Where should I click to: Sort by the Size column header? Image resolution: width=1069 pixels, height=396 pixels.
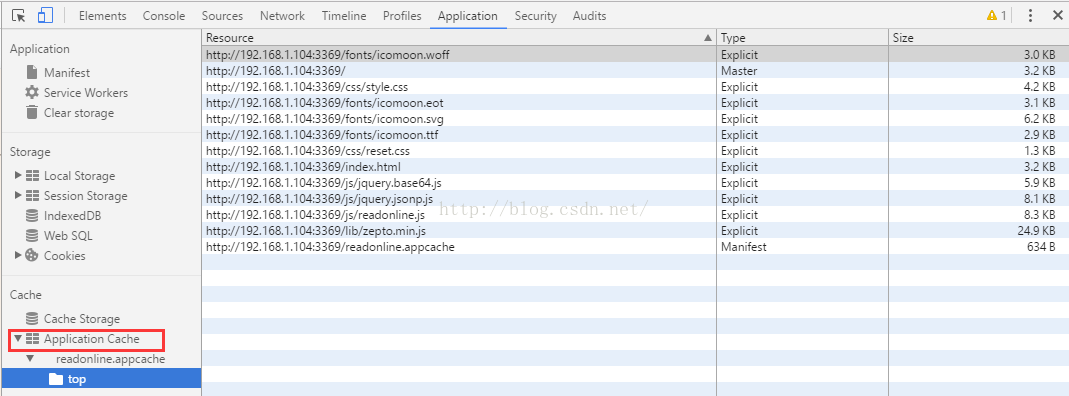click(x=979, y=37)
